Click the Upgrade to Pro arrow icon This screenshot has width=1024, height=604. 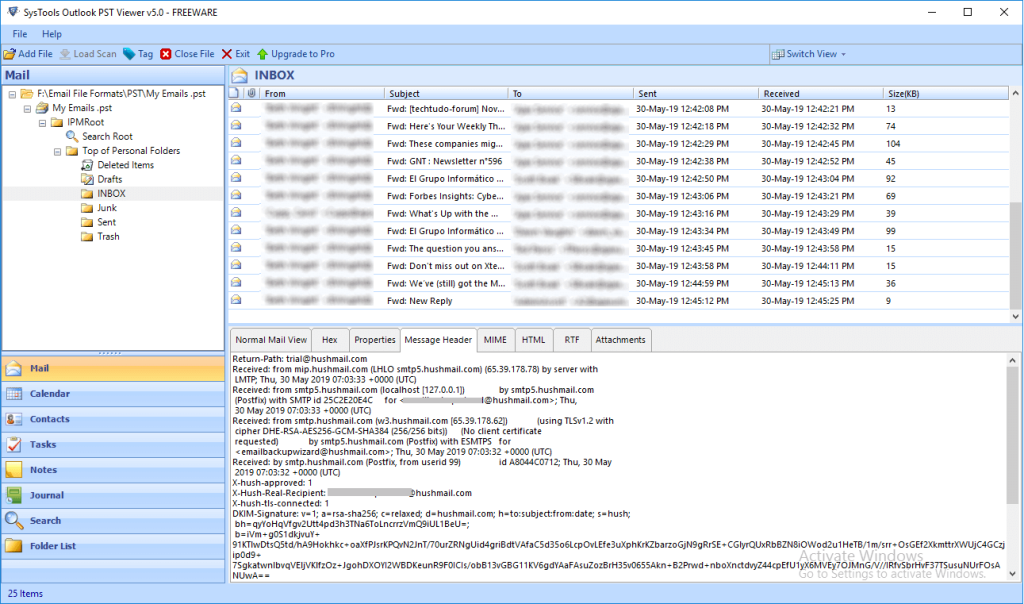pyautogui.click(x=263, y=54)
